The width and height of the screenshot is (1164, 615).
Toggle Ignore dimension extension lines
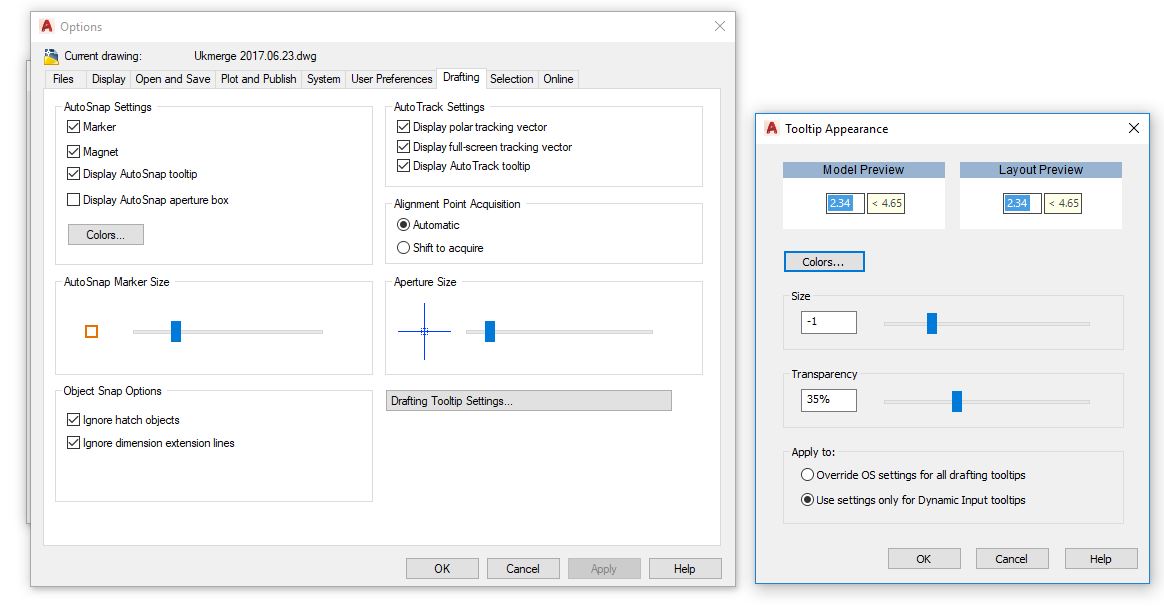click(73, 443)
